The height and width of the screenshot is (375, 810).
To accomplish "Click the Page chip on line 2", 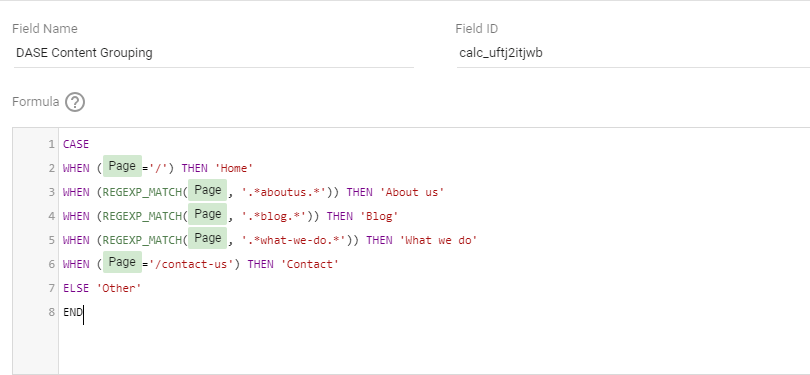I will (x=122, y=166).
